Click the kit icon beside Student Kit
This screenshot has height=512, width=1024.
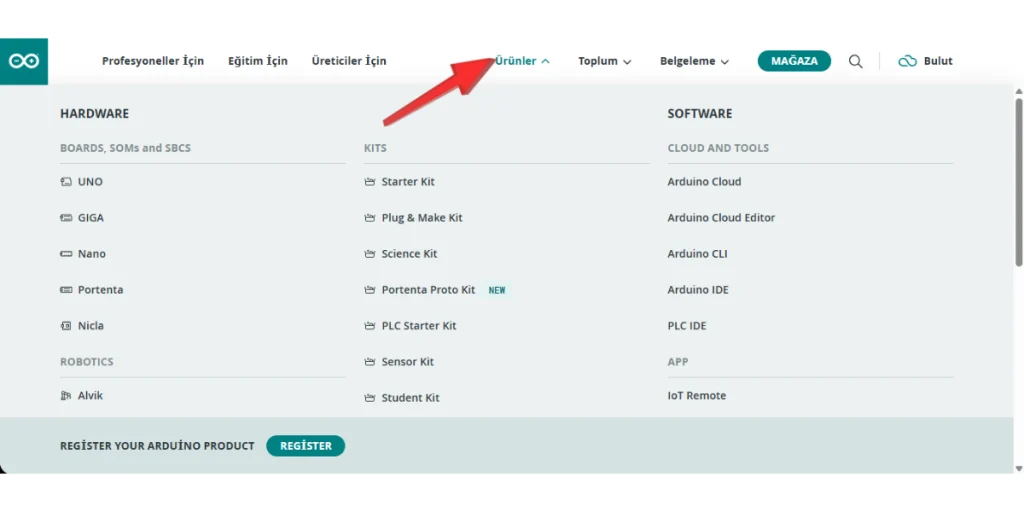[370, 398]
